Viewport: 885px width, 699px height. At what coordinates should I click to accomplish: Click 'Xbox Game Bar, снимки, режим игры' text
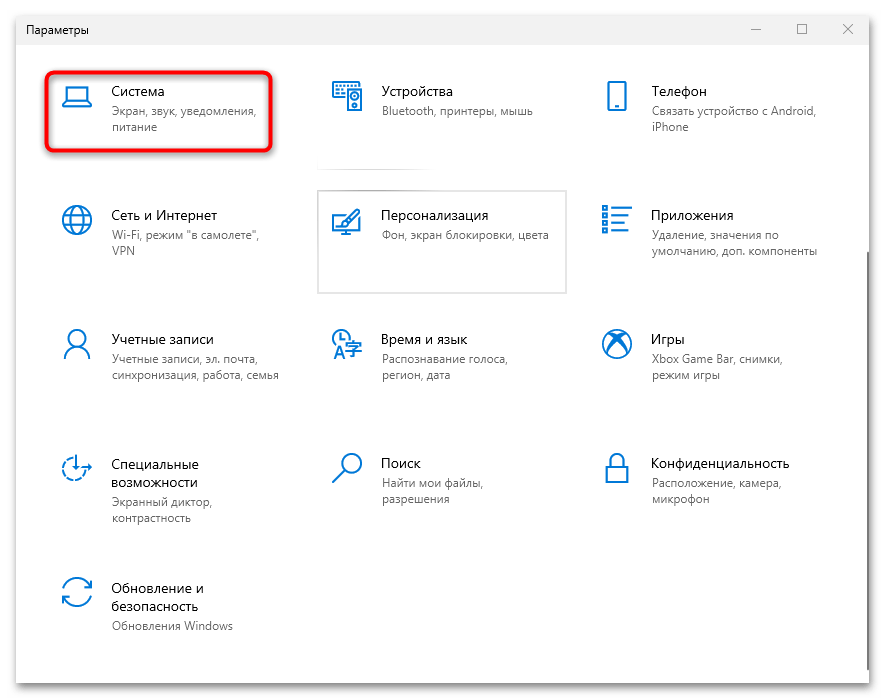[x=717, y=367]
